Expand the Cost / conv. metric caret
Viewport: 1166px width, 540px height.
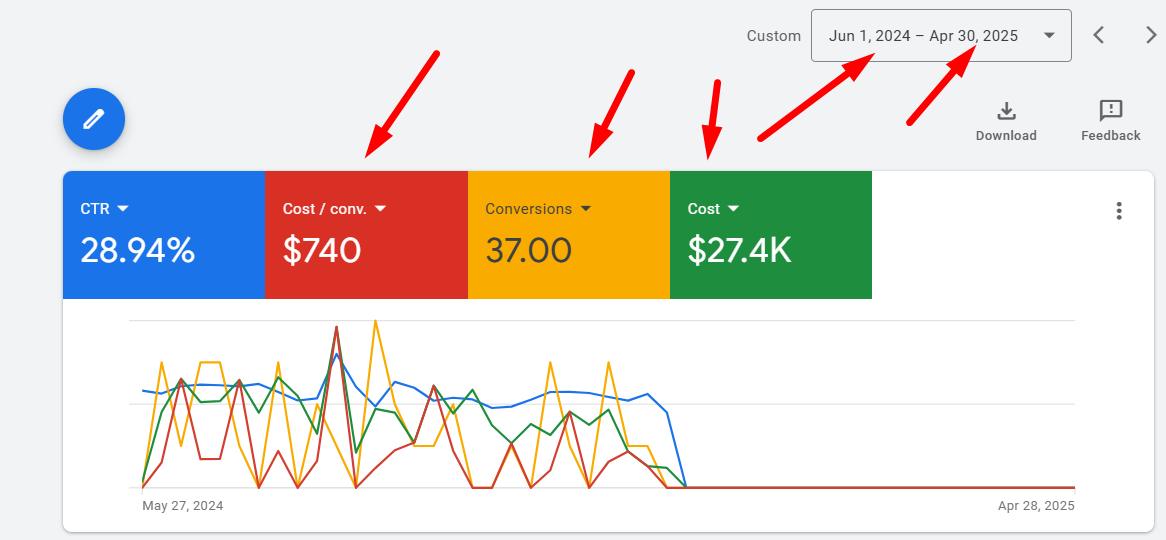pos(380,209)
